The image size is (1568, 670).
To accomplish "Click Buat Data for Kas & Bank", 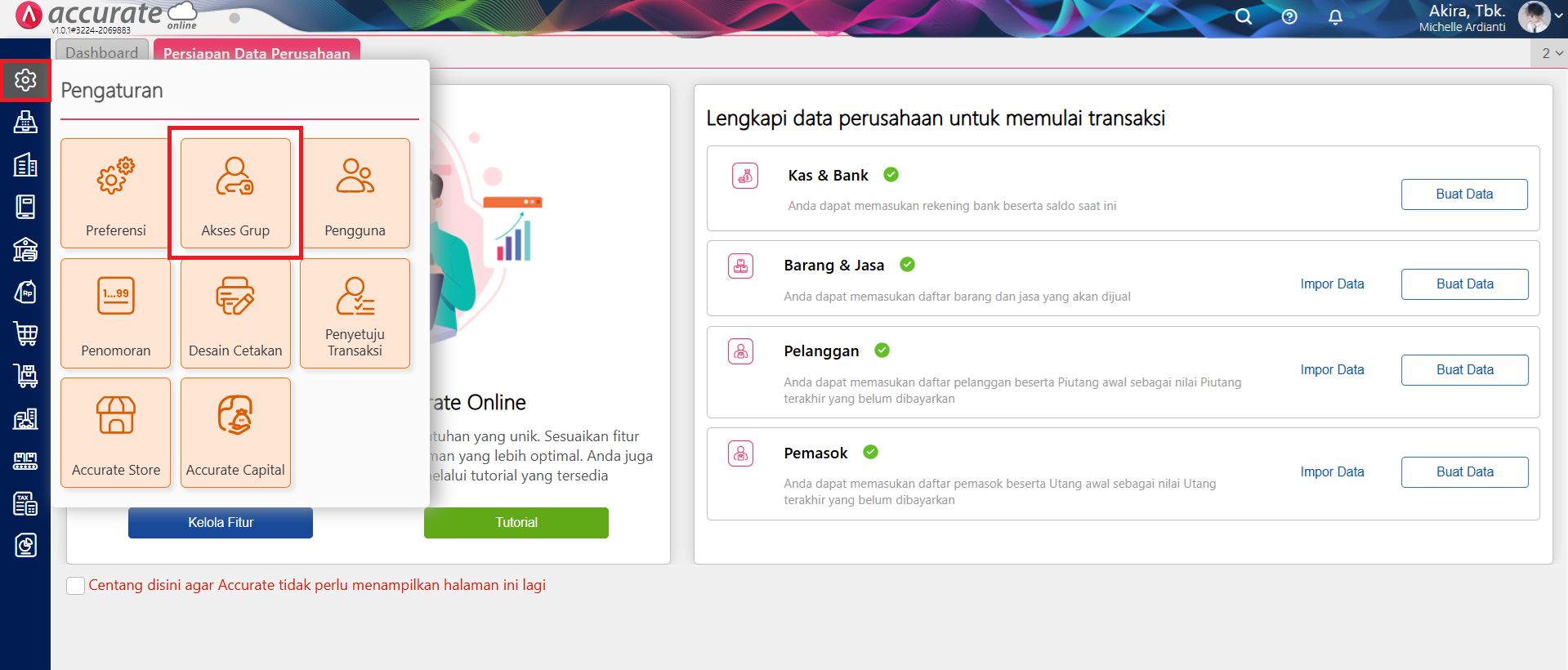I will coord(1463,194).
